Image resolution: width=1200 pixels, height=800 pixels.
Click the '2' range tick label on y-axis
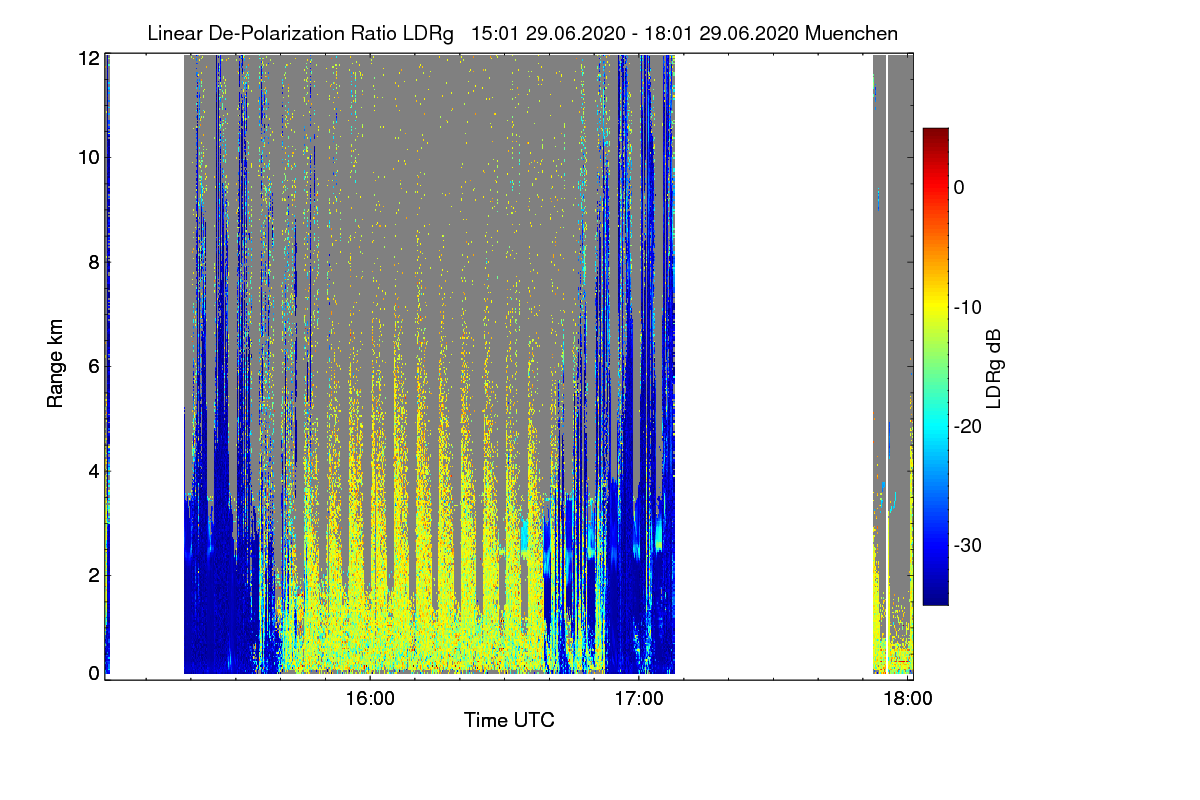coord(92,574)
